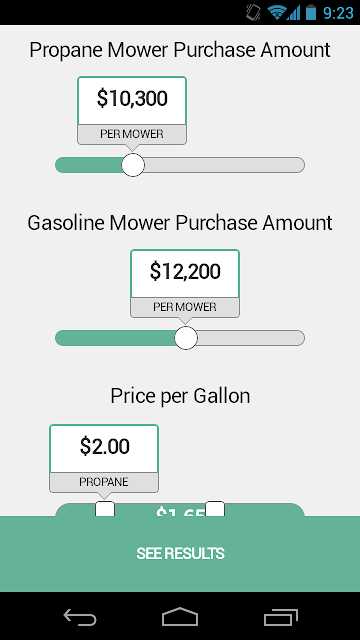
Task: Tap the screen rotation status icon
Action: [x=253, y=12]
